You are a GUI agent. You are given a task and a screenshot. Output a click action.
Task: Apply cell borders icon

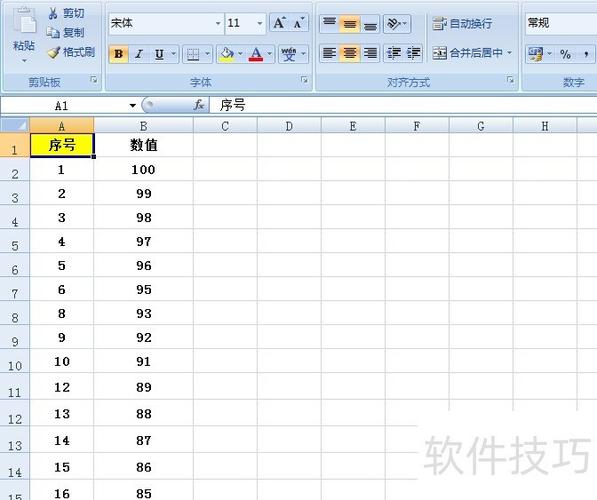pyautogui.click(x=193, y=54)
